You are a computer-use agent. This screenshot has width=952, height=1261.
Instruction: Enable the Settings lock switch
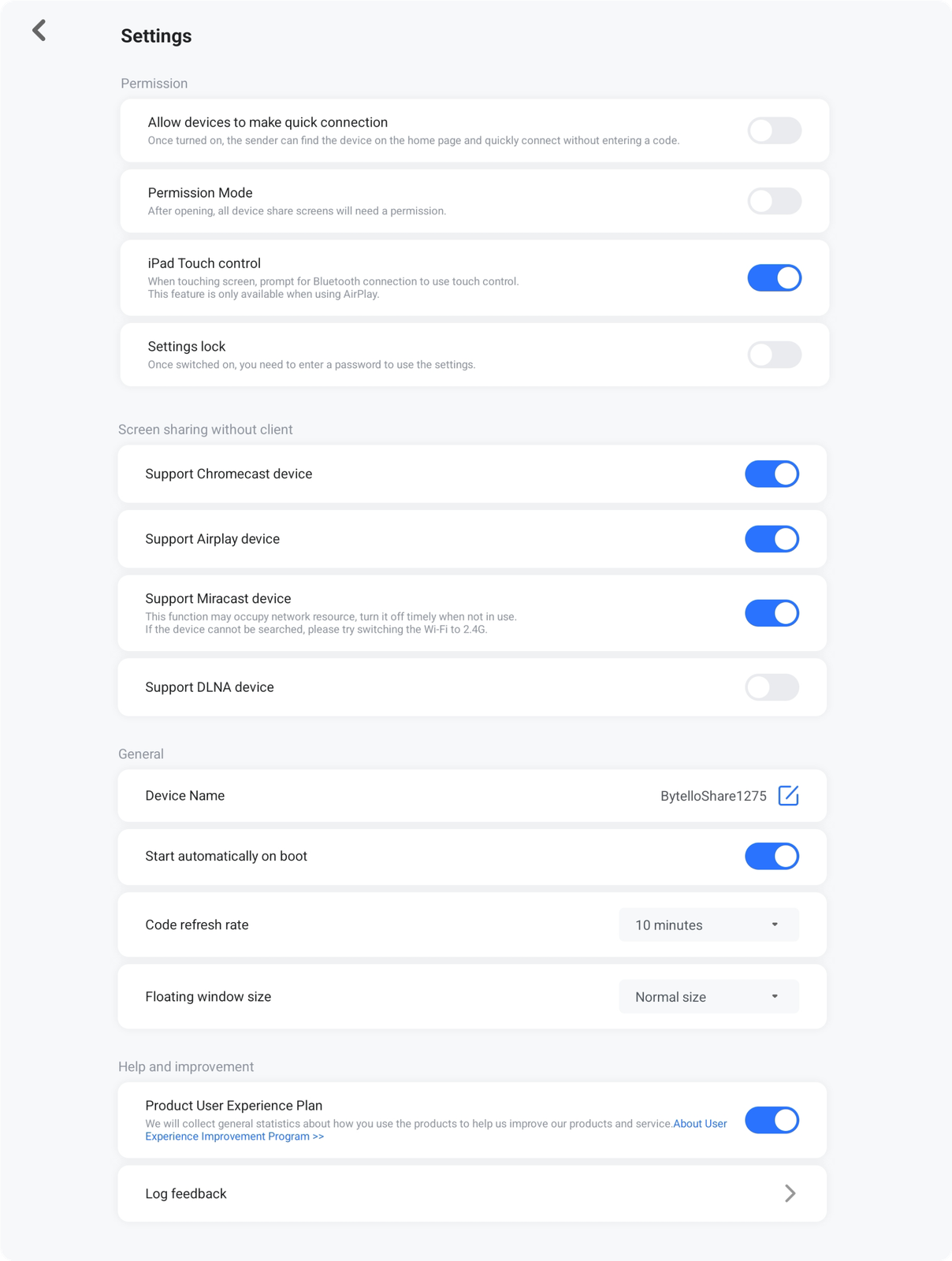pyautogui.click(x=774, y=355)
